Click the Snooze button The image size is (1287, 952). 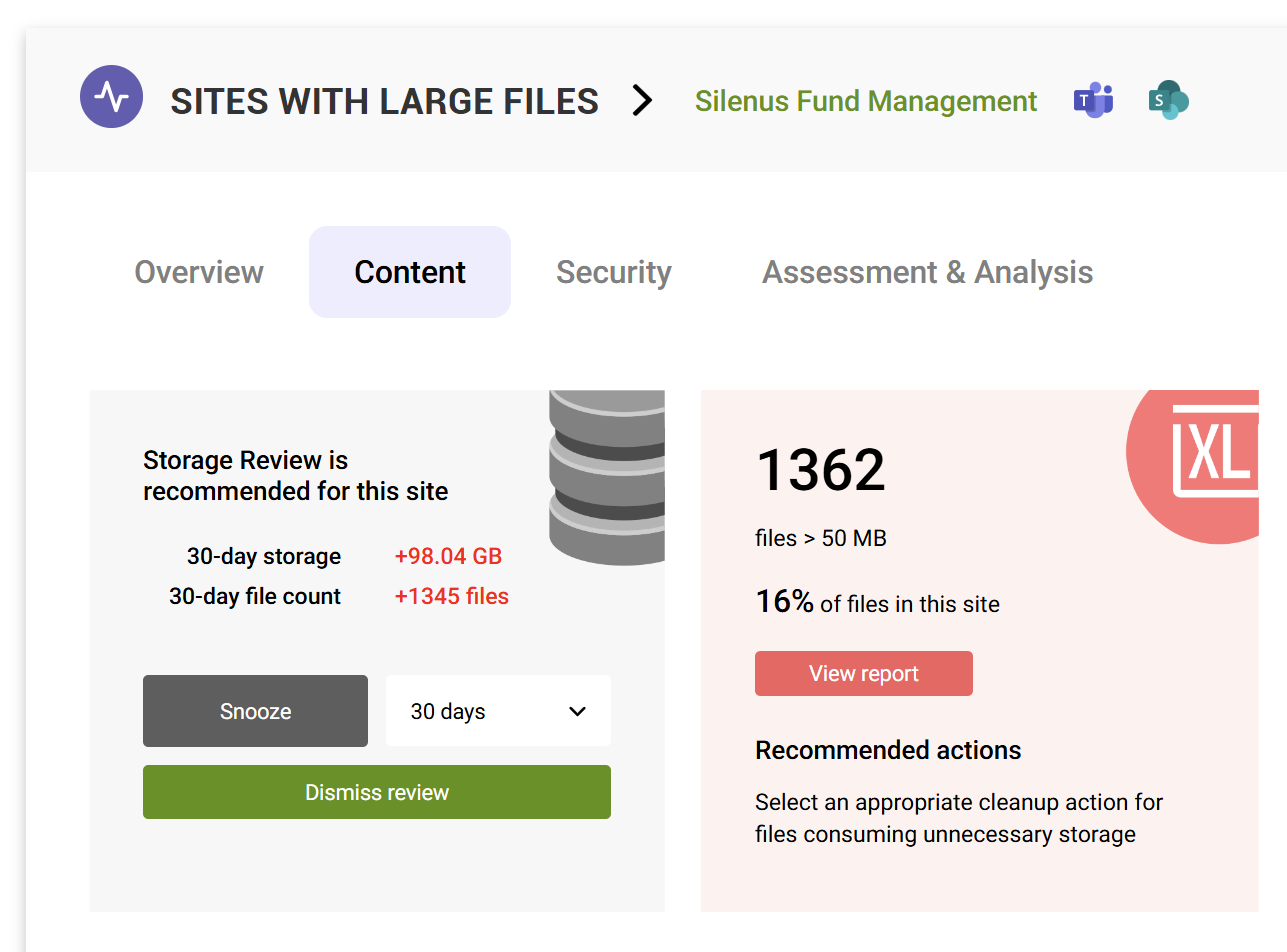255,711
